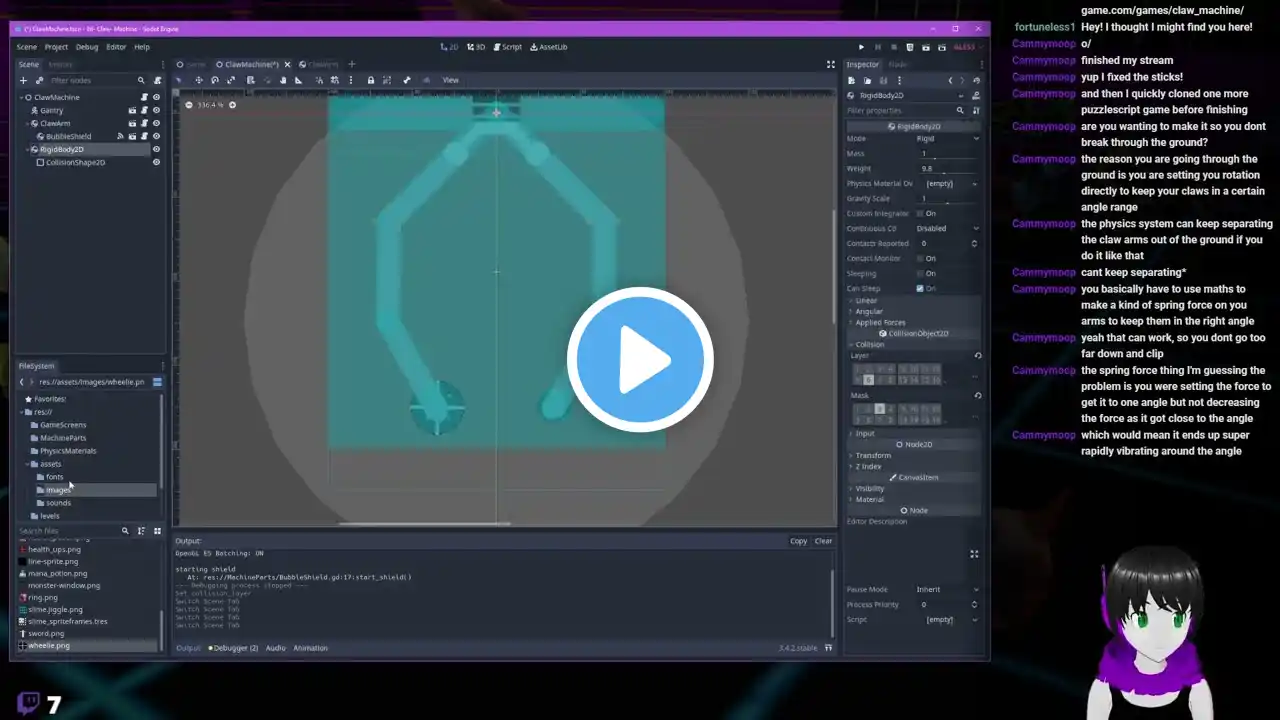1280x720 pixels.
Task: Click the Copy button in Output panel
Action: (798, 541)
